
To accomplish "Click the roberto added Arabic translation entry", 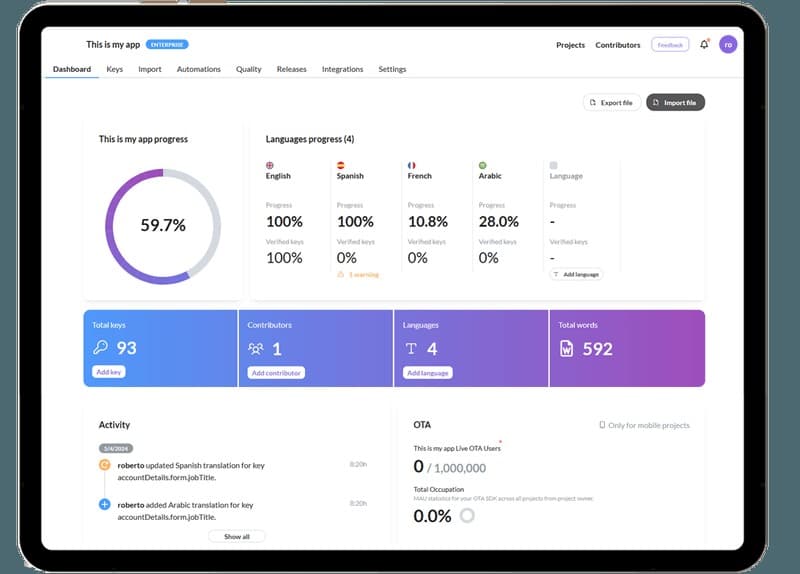I will [185, 511].
